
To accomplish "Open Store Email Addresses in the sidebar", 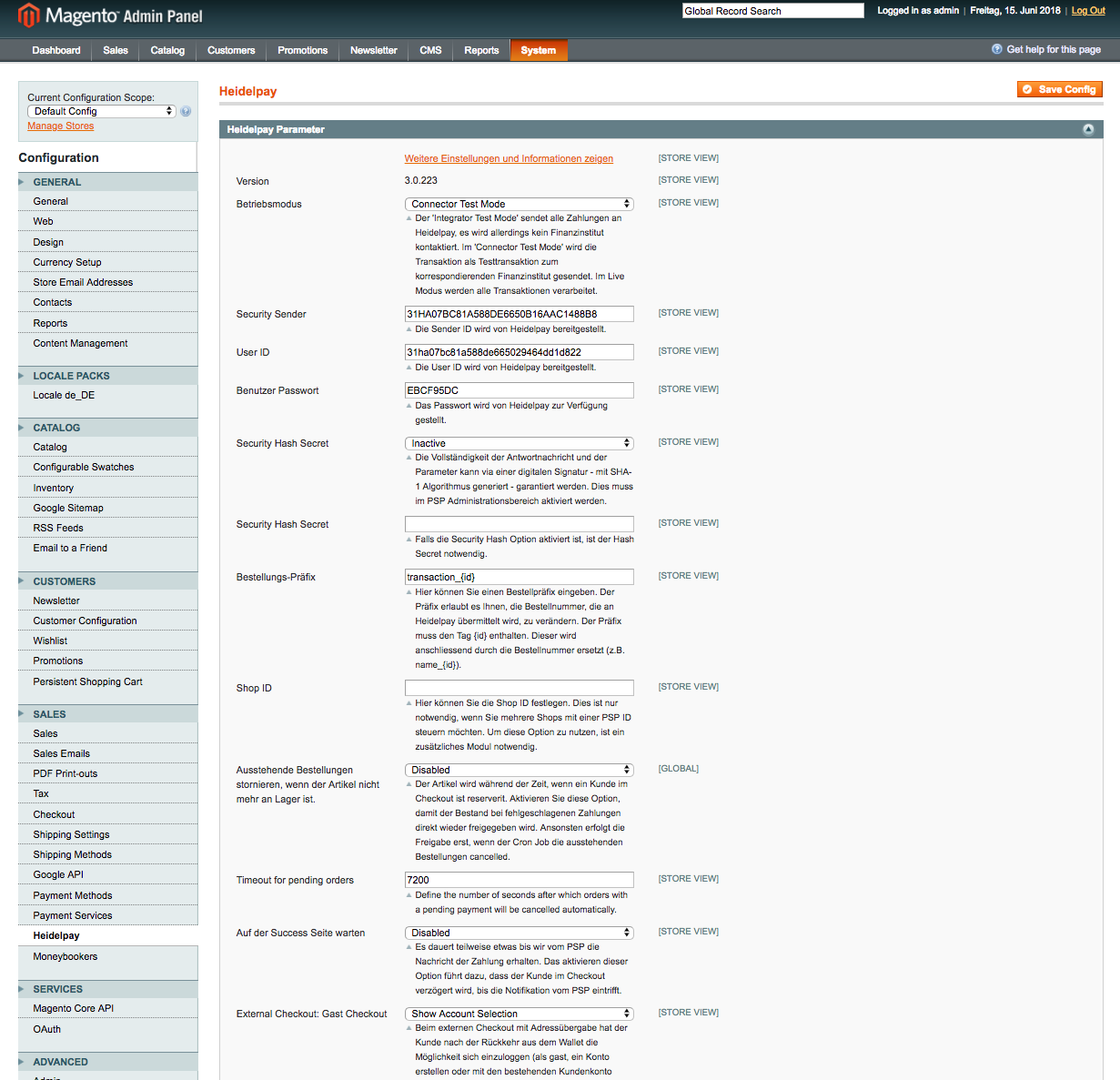I will tap(108, 282).
